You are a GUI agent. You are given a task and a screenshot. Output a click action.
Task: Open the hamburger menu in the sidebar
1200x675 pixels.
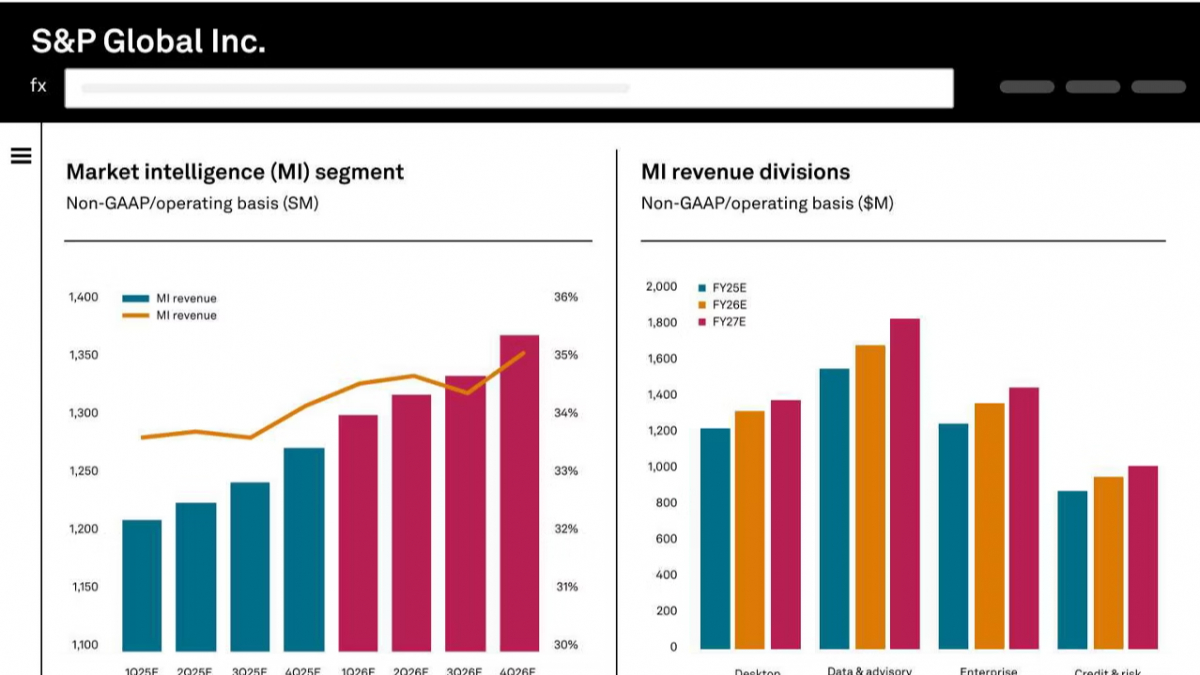21,156
